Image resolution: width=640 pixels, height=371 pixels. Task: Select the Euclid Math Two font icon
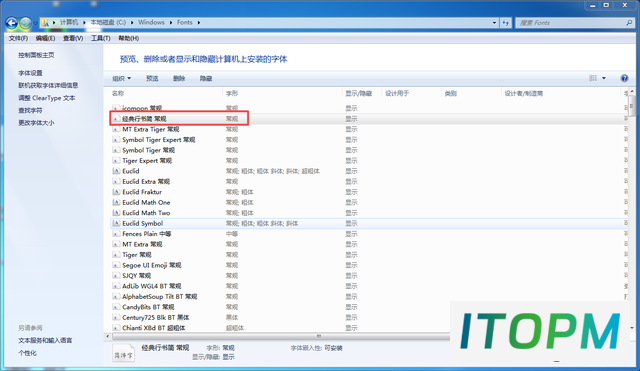coord(116,213)
